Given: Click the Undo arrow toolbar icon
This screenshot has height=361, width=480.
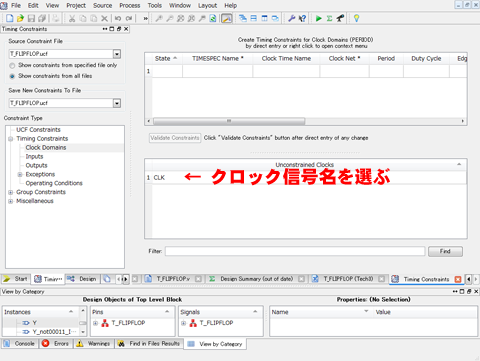Looking at the screenshot, I should (x=118, y=18).
